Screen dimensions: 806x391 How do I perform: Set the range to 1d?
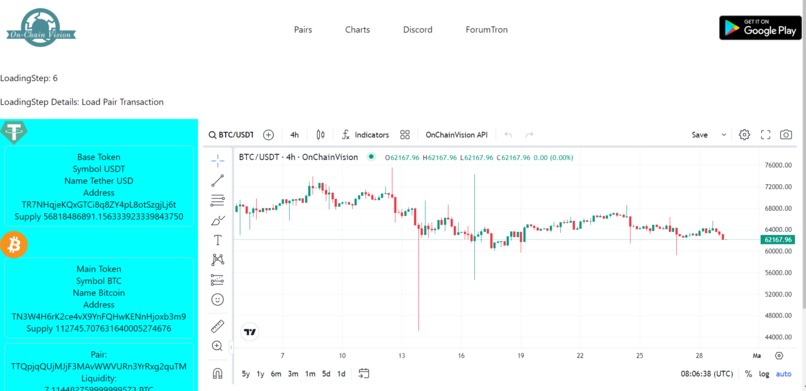pyautogui.click(x=341, y=374)
